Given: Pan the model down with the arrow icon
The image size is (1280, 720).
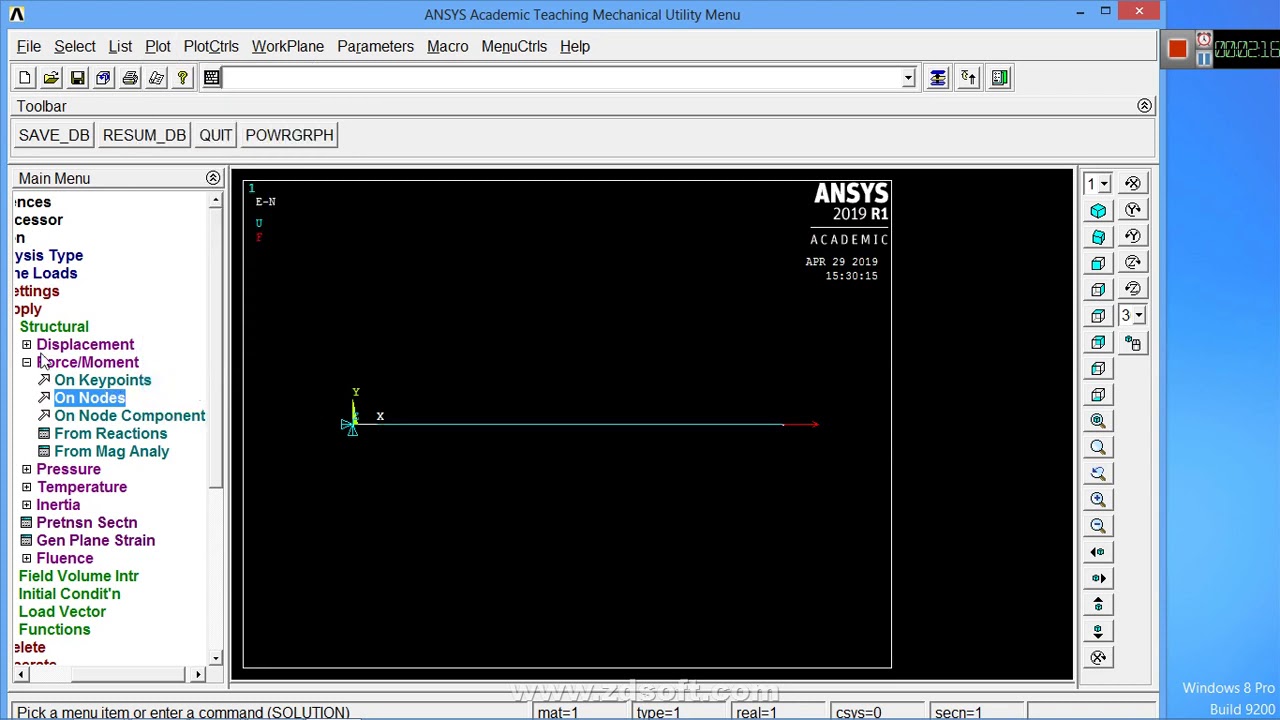Looking at the screenshot, I should 1098,631.
